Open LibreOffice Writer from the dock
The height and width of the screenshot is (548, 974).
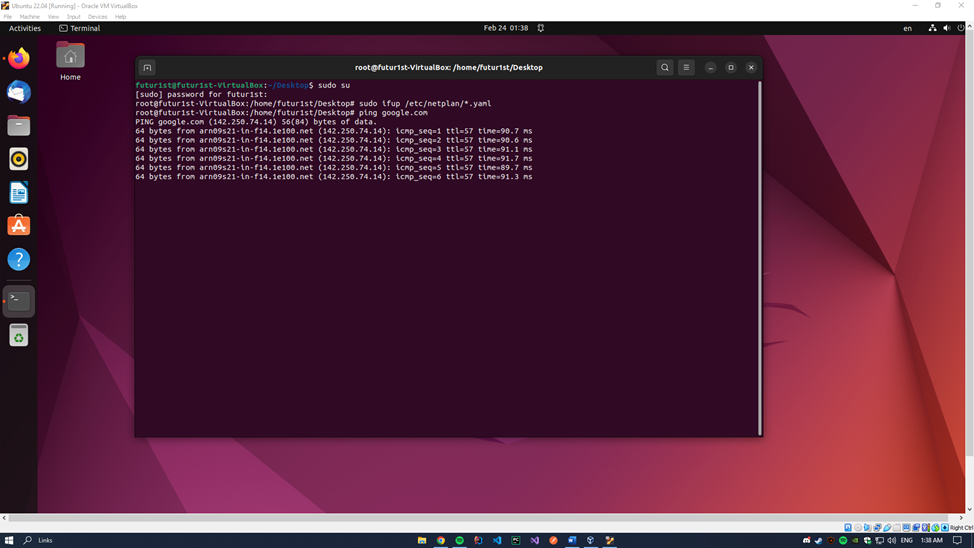coord(19,193)
